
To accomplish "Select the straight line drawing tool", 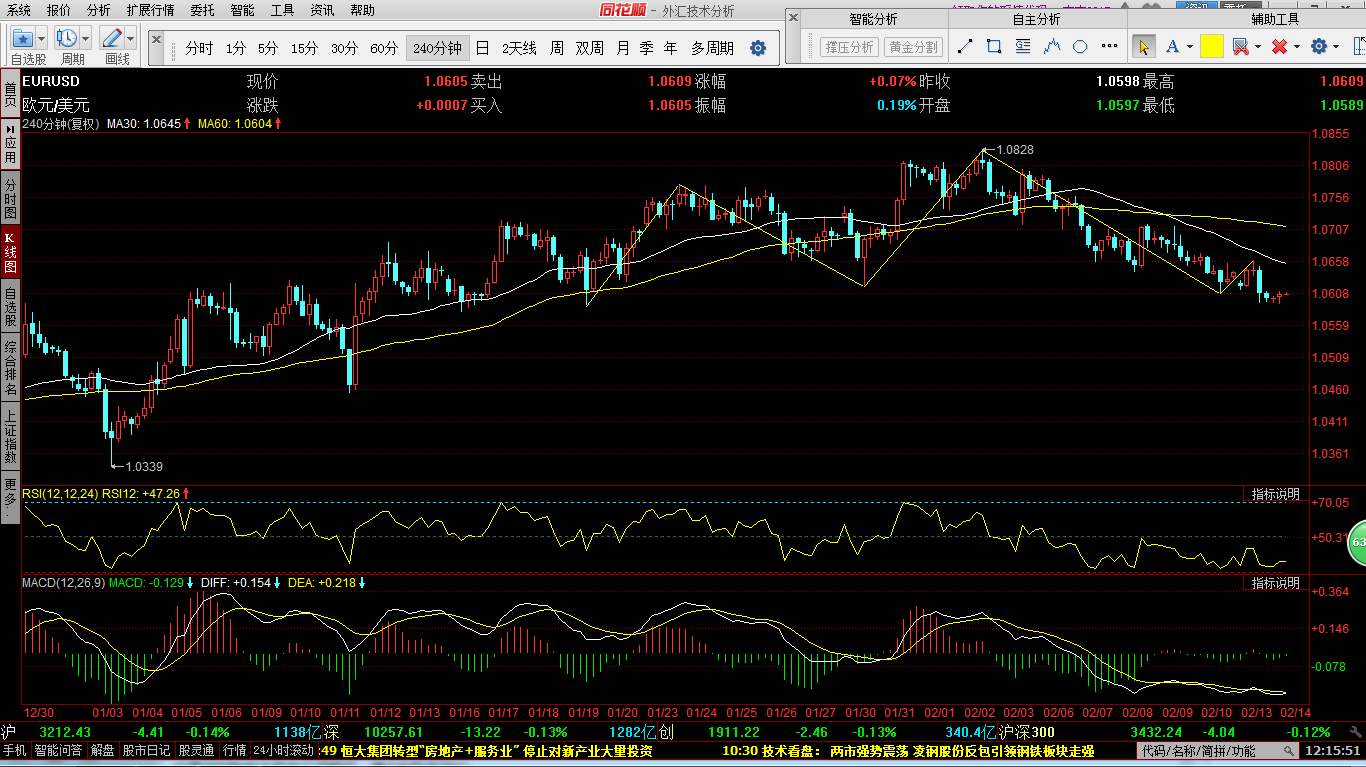I will (x=965, y=47).
